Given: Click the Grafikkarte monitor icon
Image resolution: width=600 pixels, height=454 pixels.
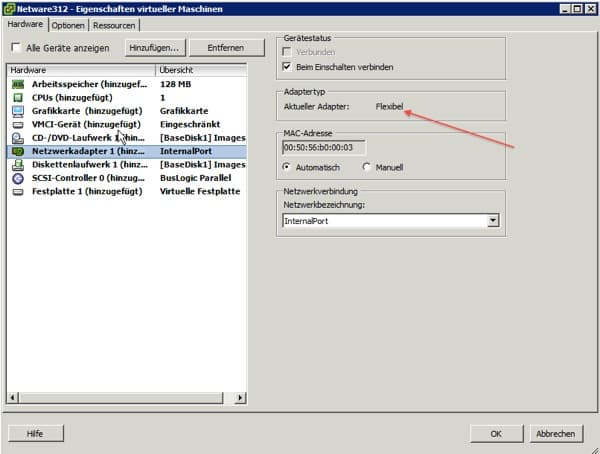Looking at the screenshot, I should (18, 111).
